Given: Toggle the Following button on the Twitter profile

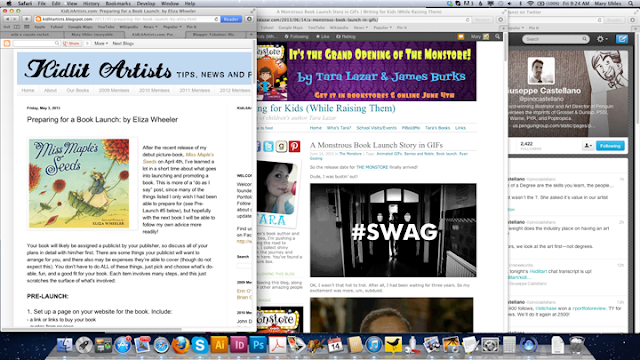Looking at the screenshot, I should click(610, 146).
